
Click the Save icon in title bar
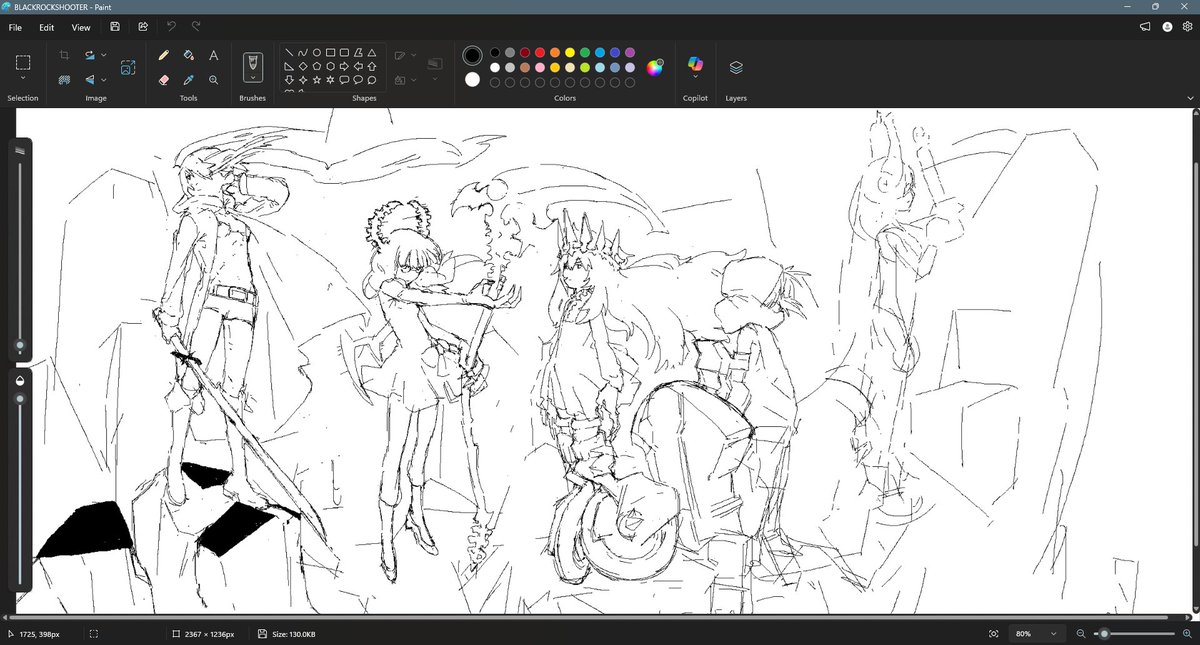[x=115, y=27]
